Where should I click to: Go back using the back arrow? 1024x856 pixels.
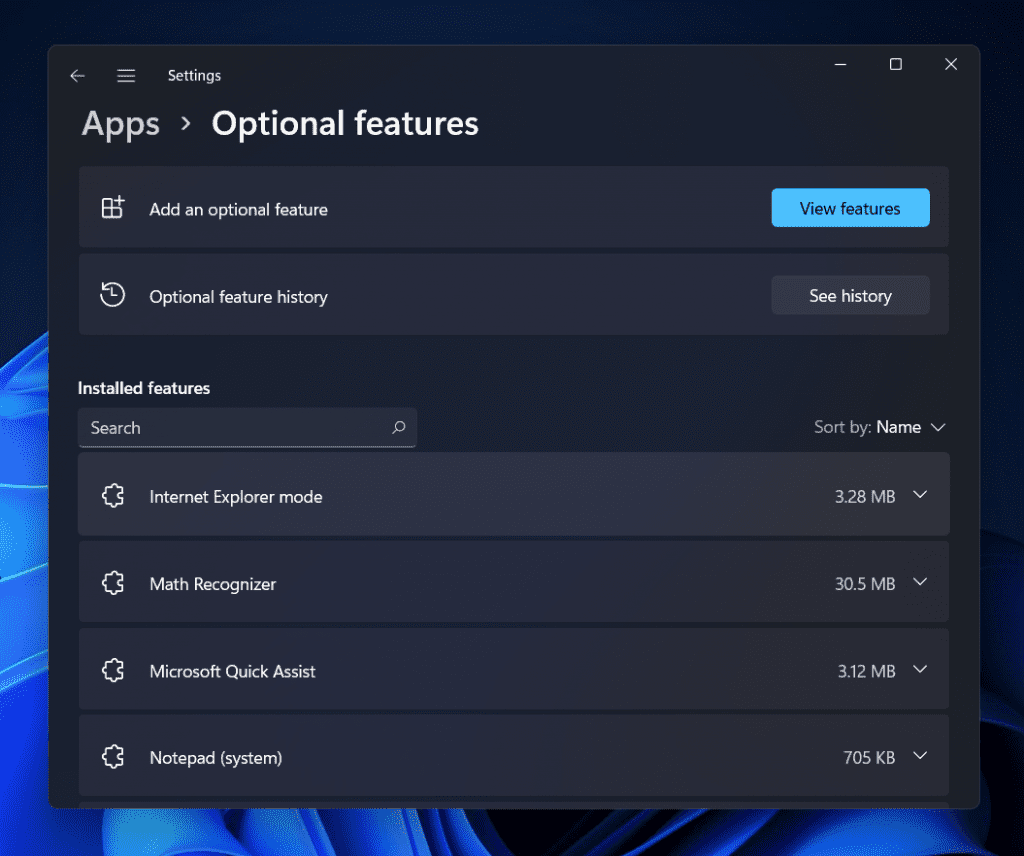(77, 76)
